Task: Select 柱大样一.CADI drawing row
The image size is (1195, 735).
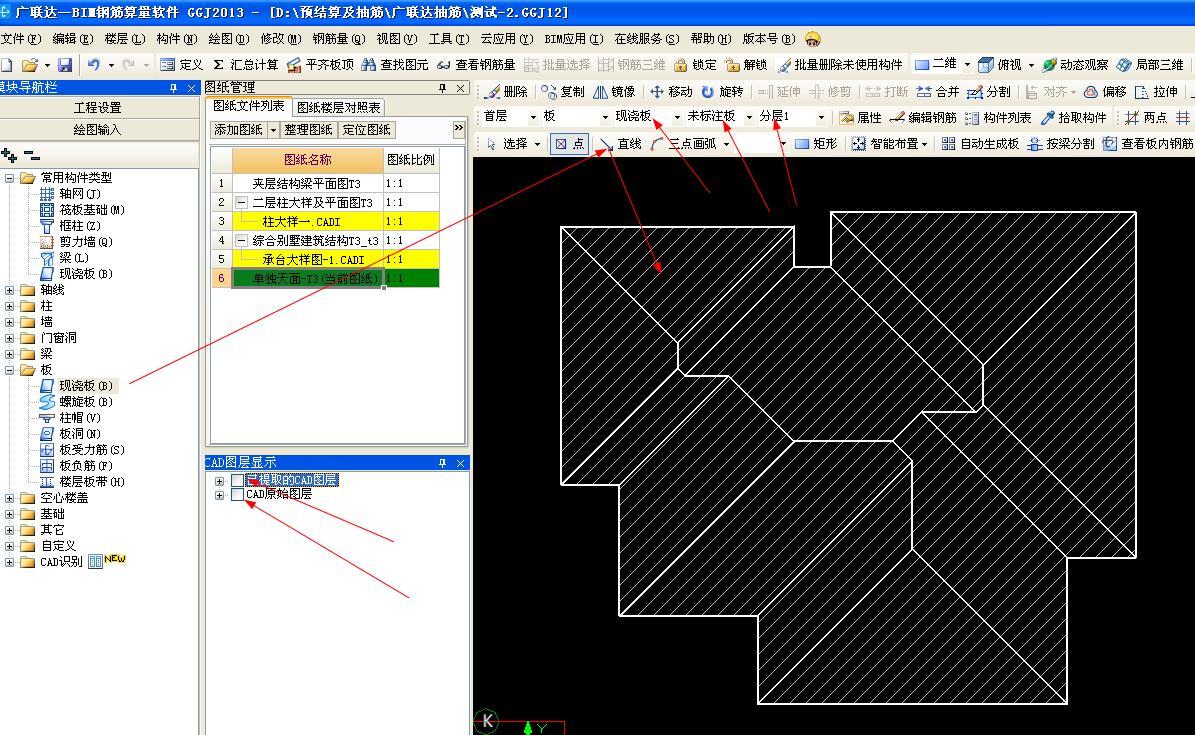Action: point(301,222)
